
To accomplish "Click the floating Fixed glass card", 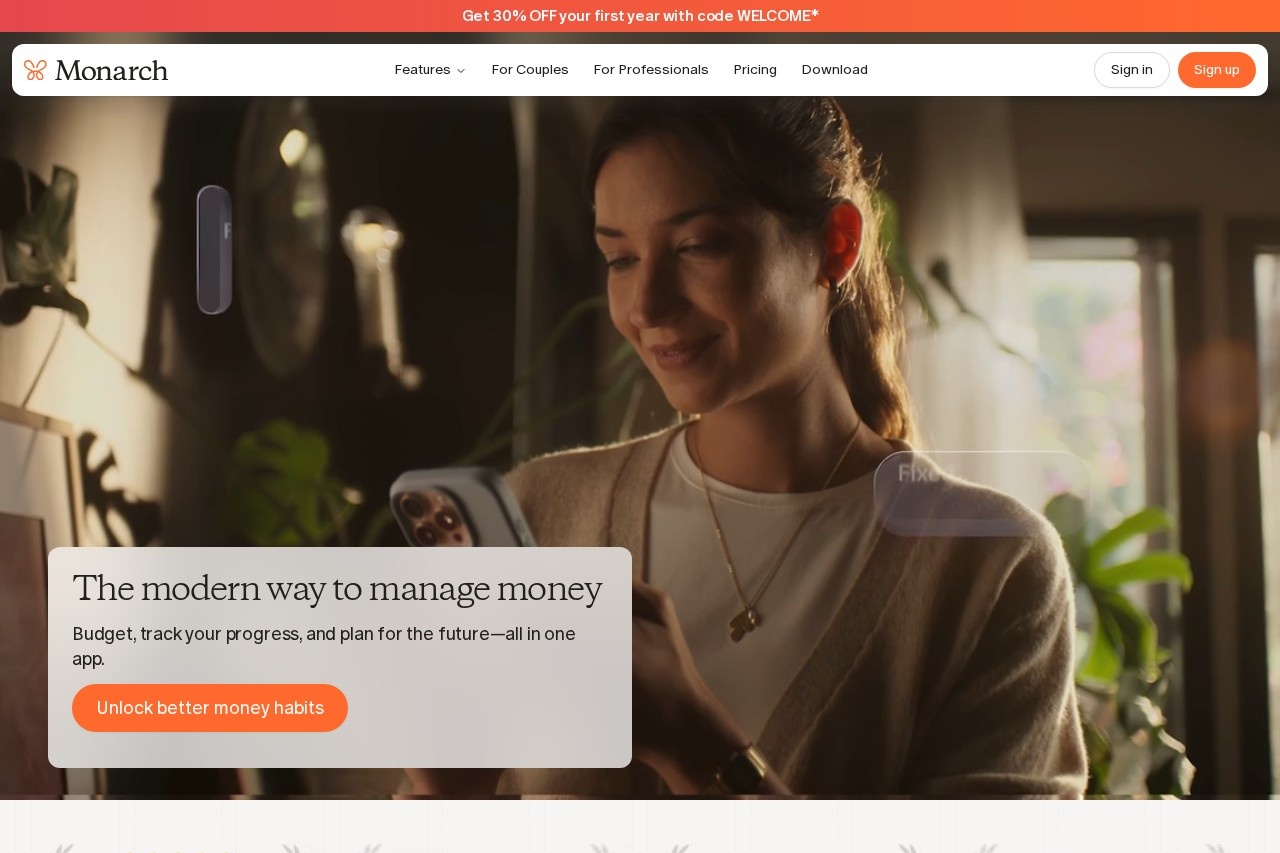I will click(x=980, y=493).
